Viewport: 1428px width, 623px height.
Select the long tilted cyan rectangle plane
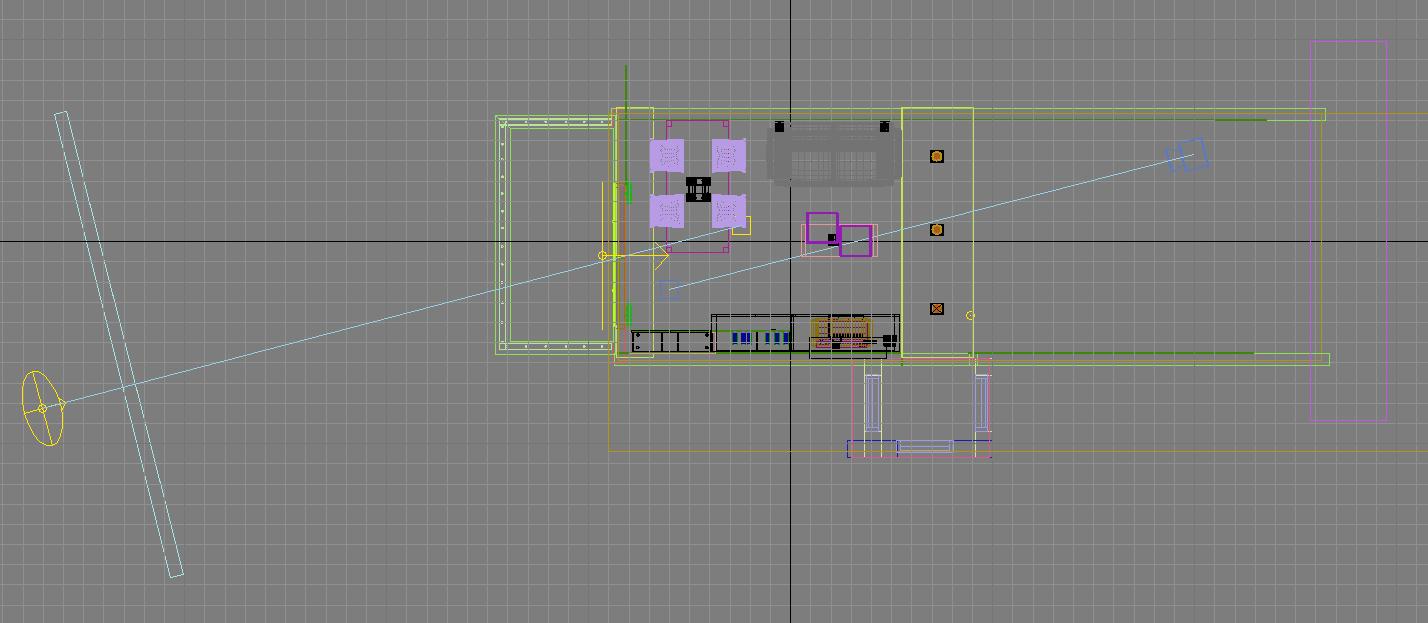click(118, 344)
